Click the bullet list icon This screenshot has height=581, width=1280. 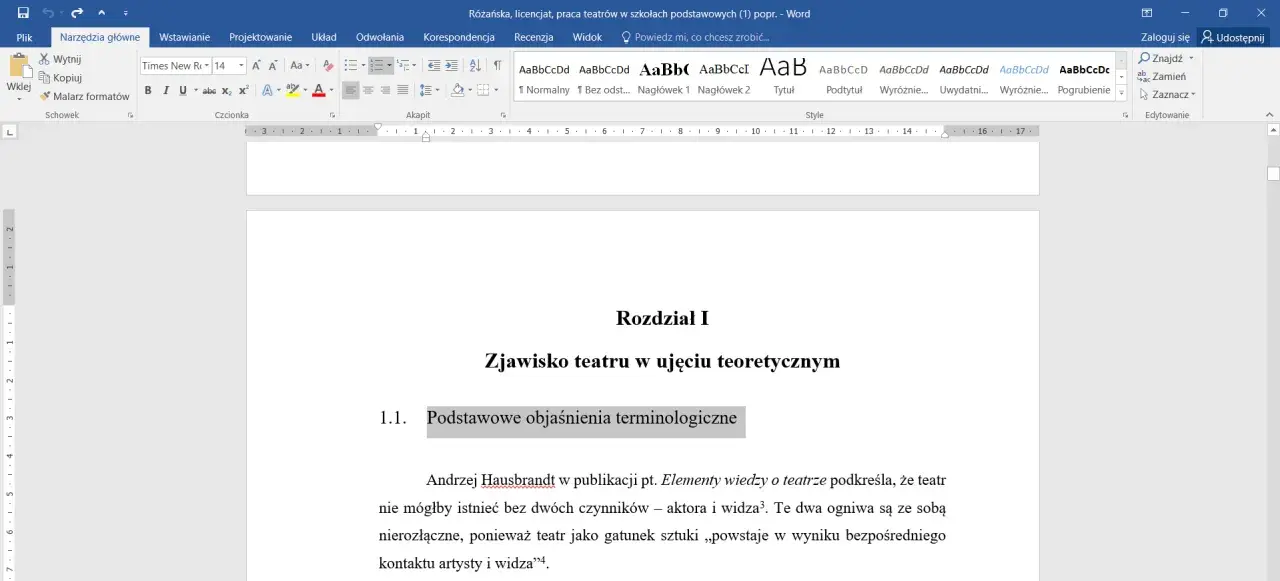[x=350, y=65]
